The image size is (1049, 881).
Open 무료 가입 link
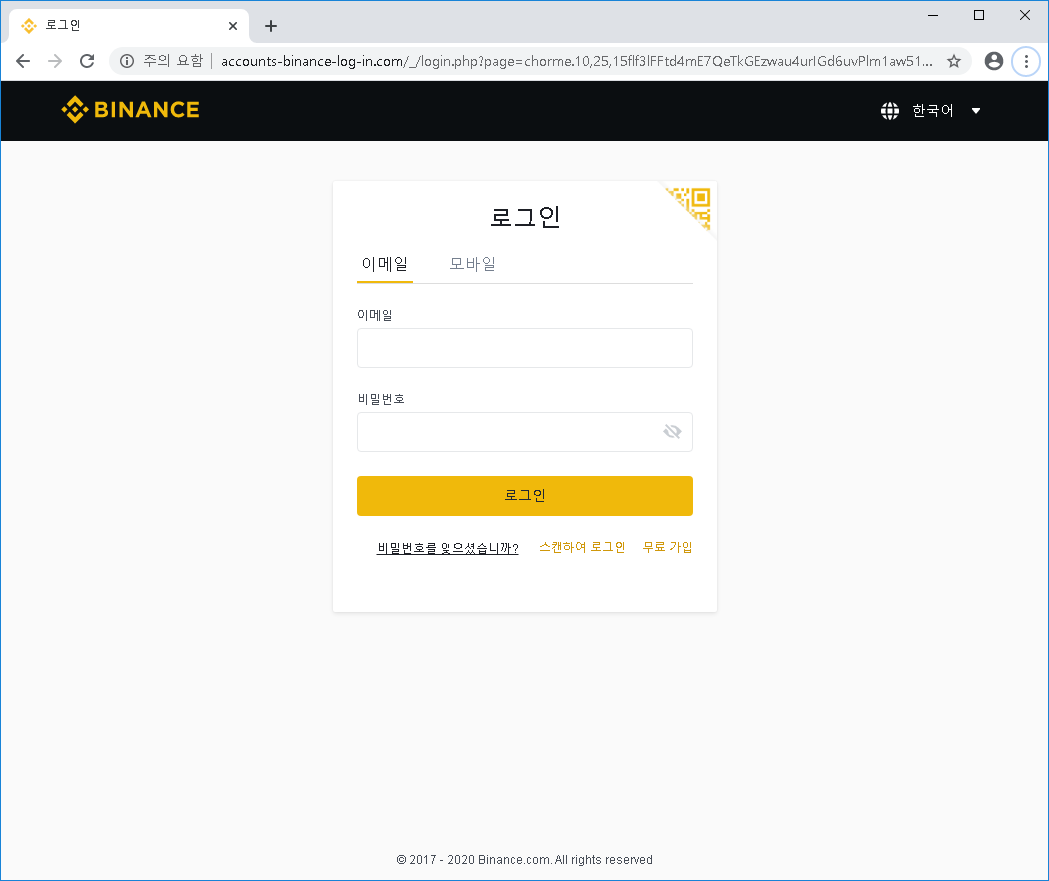click(667, 547)
